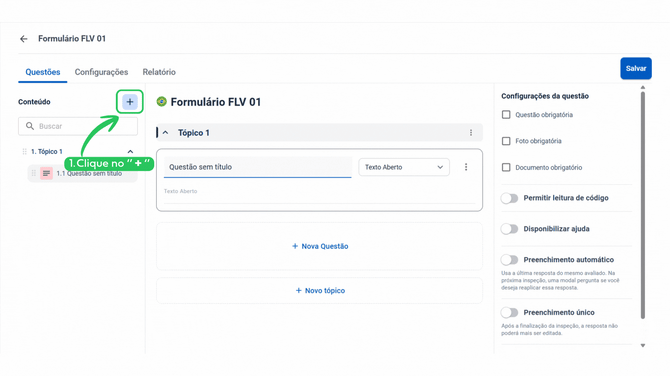Turn on Preenchimento único
670x376 pixels.
click(509, 313)
